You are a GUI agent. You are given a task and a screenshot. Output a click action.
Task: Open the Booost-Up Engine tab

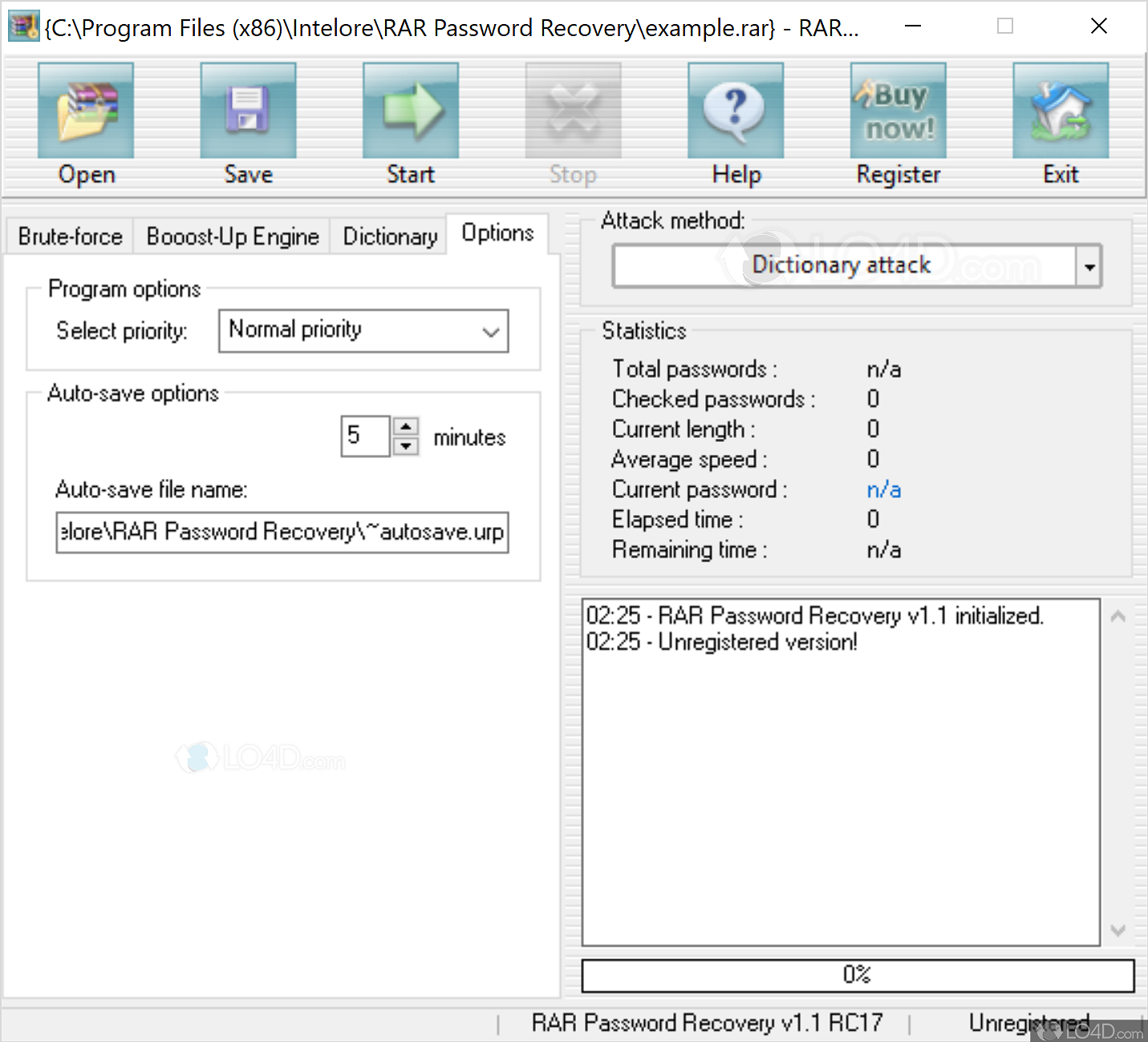(232, 237)
